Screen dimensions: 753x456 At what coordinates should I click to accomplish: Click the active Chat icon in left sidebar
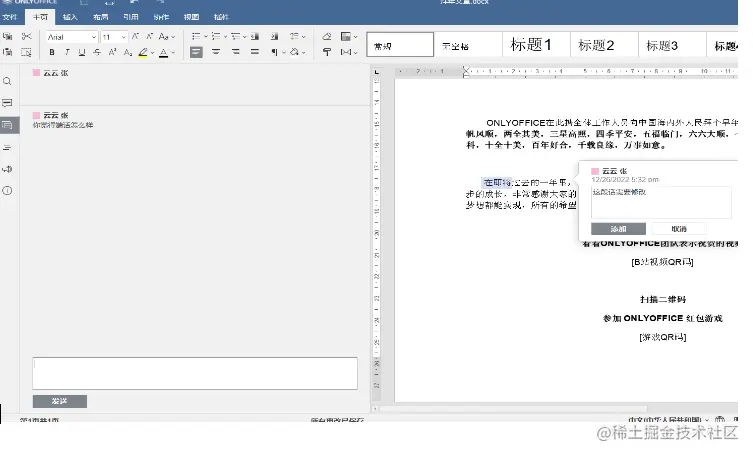pyautogui.click(x=7, y=125)
